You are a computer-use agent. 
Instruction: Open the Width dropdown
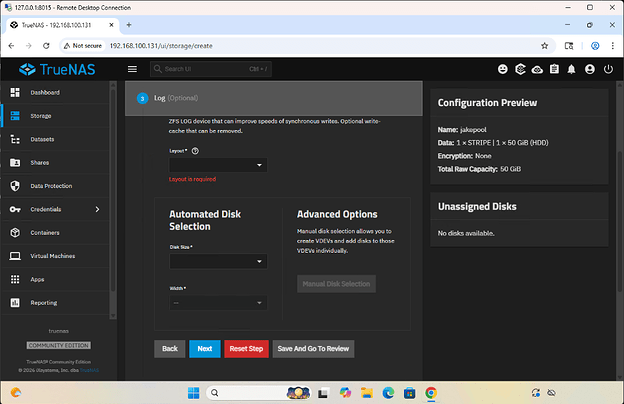click(x=218, y=303)
